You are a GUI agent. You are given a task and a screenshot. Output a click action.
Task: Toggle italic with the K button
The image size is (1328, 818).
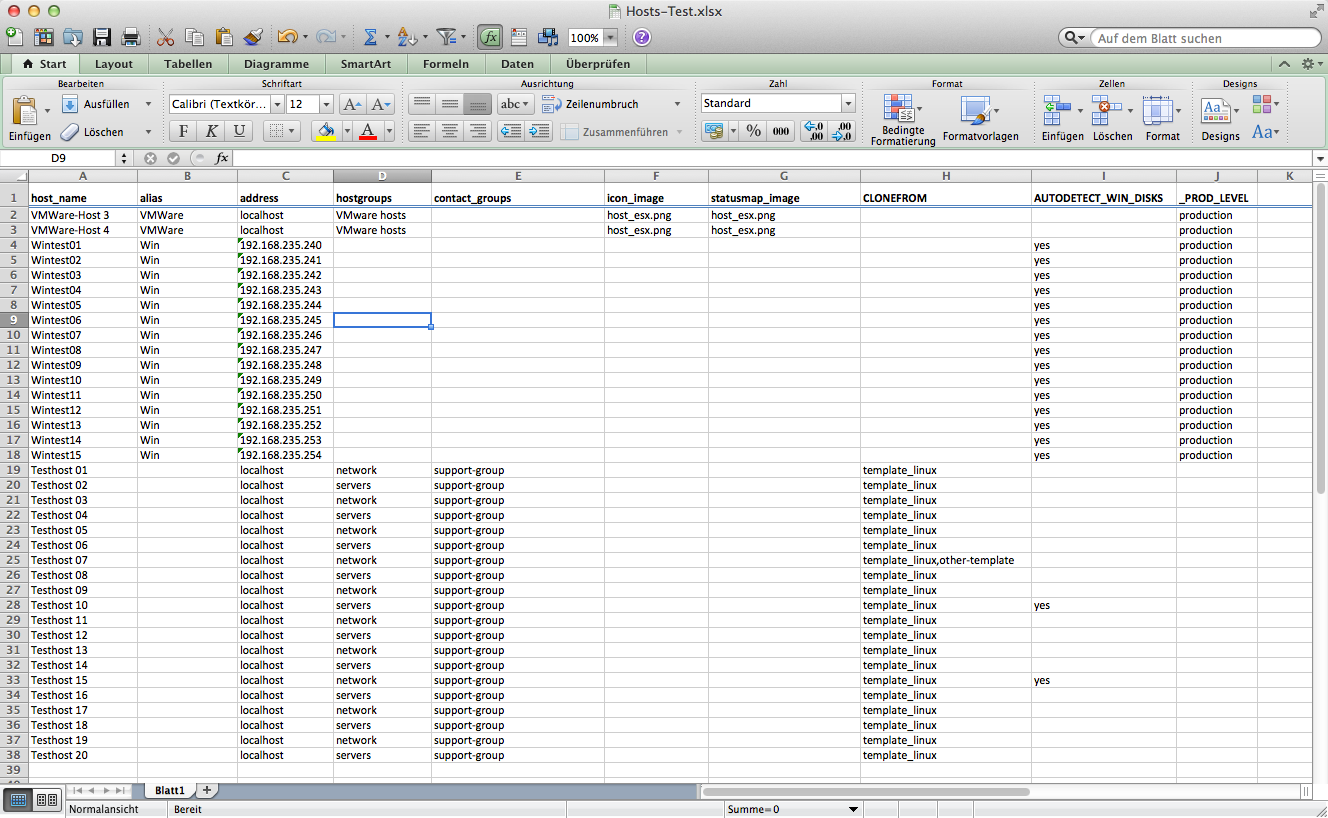[211, 131]
